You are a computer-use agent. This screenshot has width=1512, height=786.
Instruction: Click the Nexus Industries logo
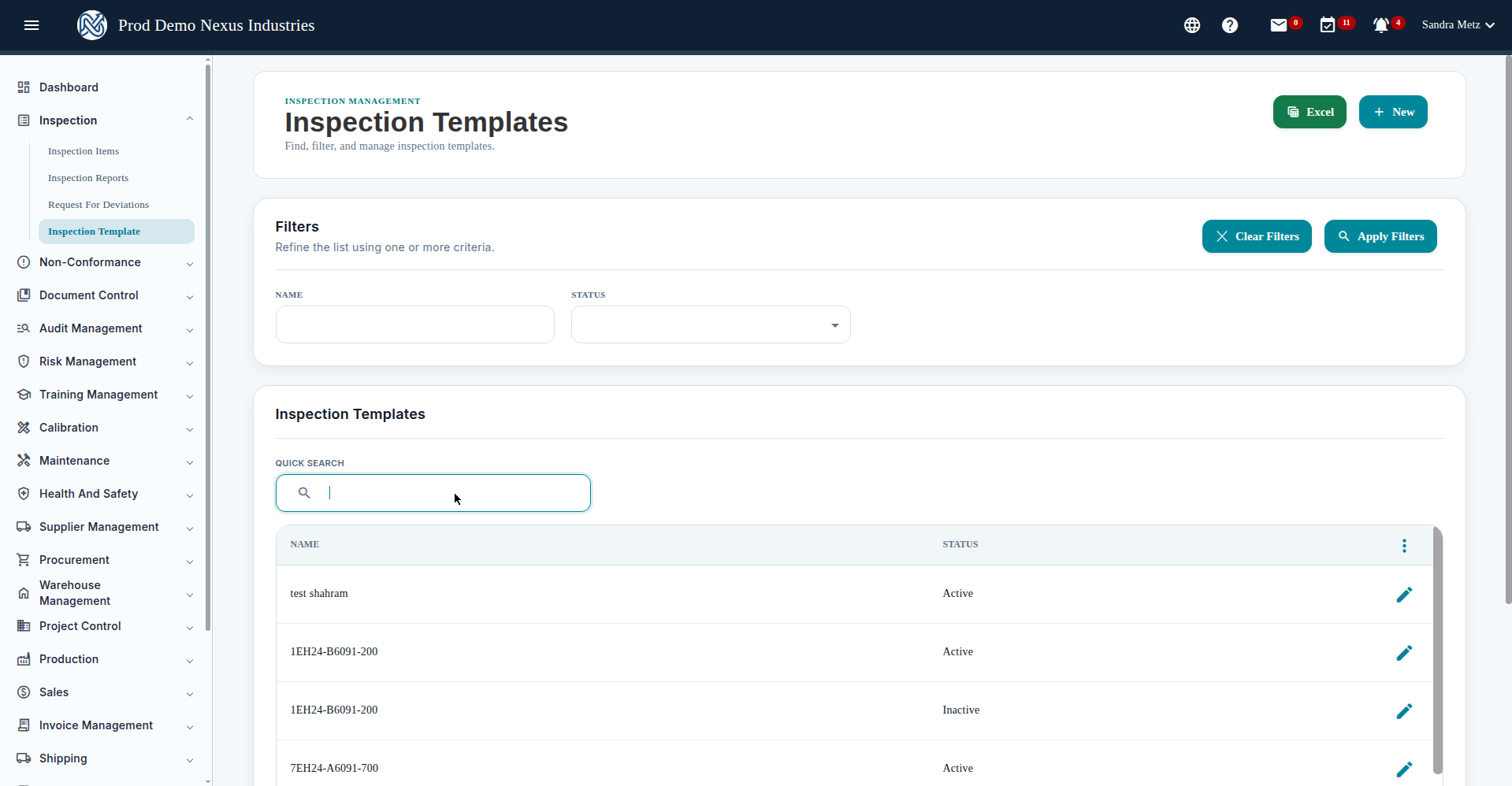tap(92, 25)
